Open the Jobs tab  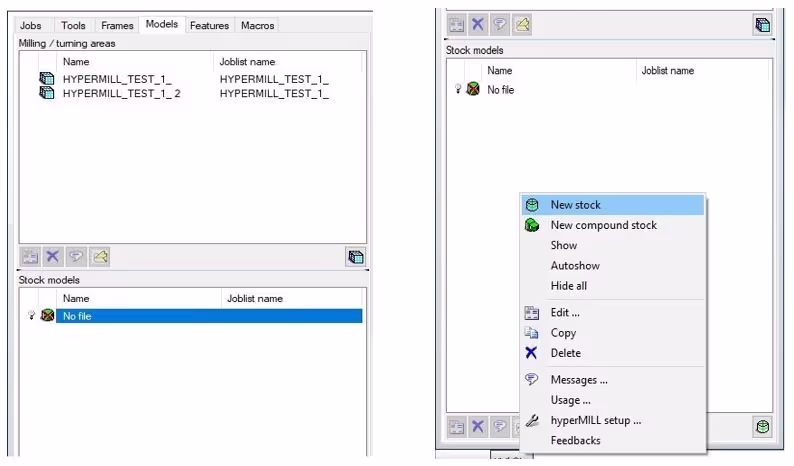coord(30,25)
